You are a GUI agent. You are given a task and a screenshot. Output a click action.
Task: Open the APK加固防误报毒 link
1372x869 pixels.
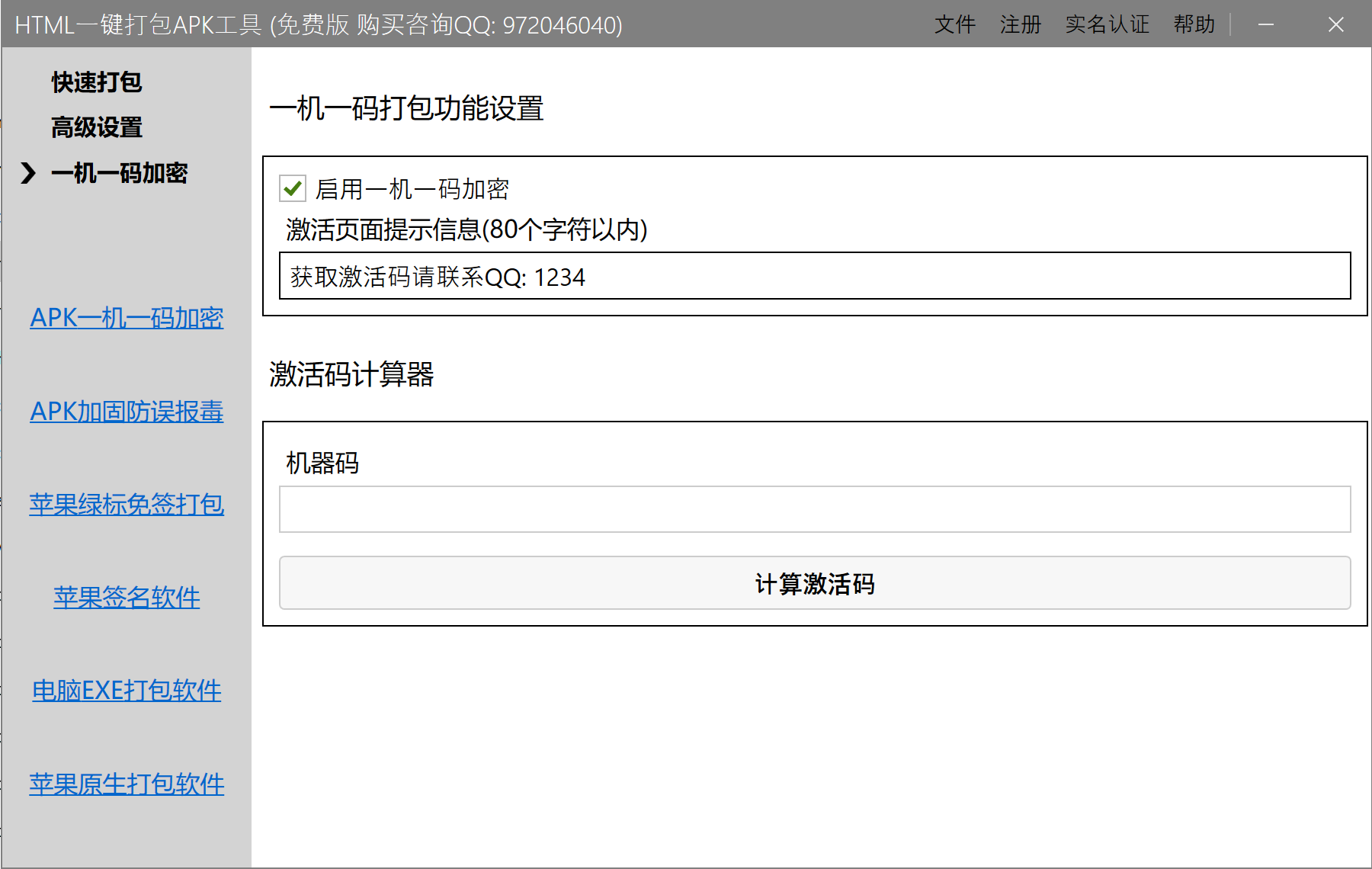point(127,412)
